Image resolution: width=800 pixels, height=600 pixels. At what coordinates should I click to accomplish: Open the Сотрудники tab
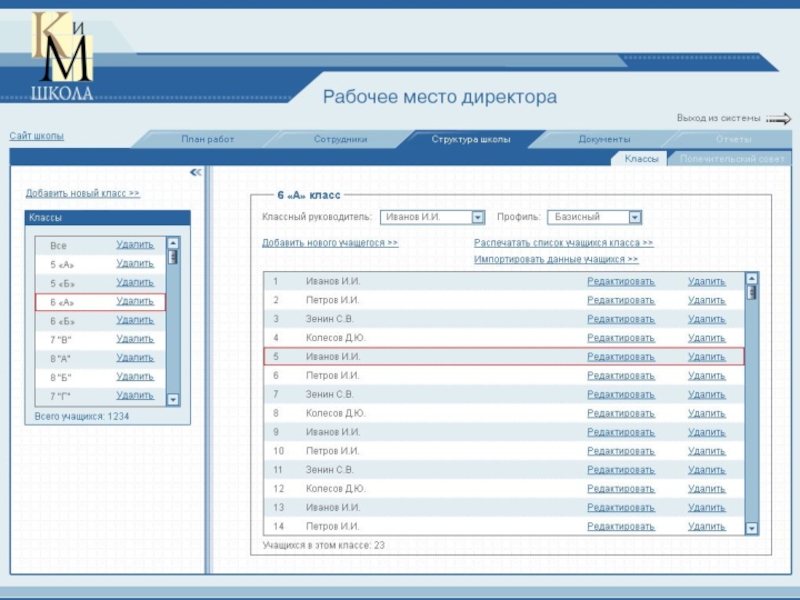(340, 139)
